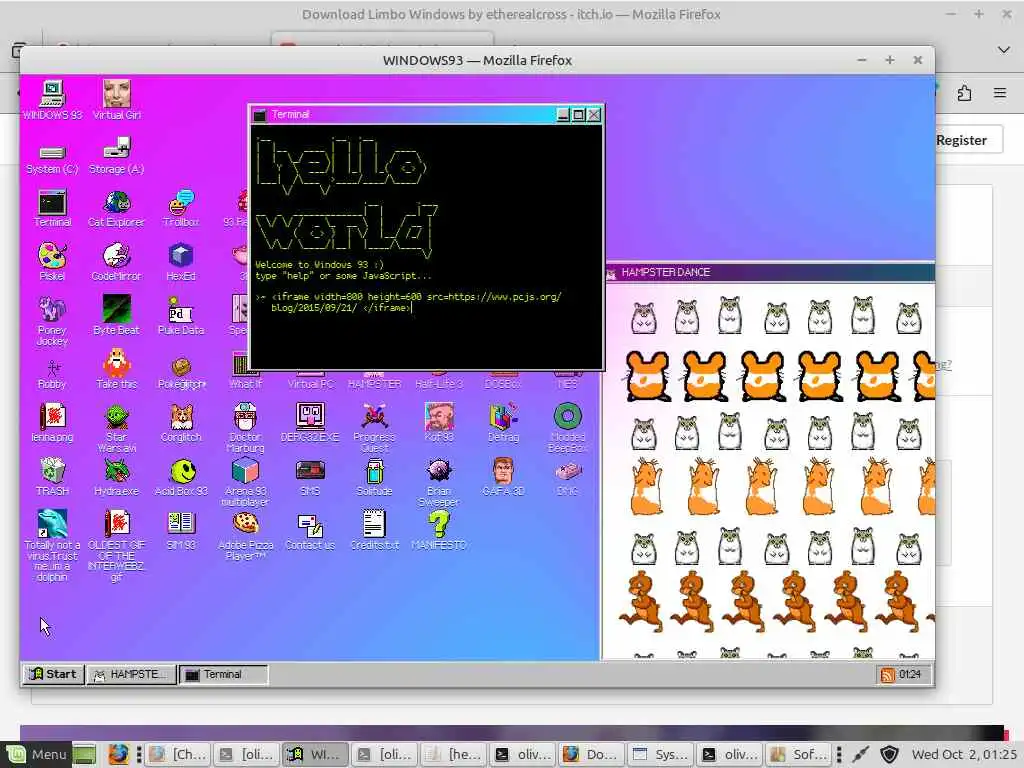Switch to HAMPSTER taskbar button in Windows 93
This screenshot has width=1024, height=768.
tap(132, 674)
